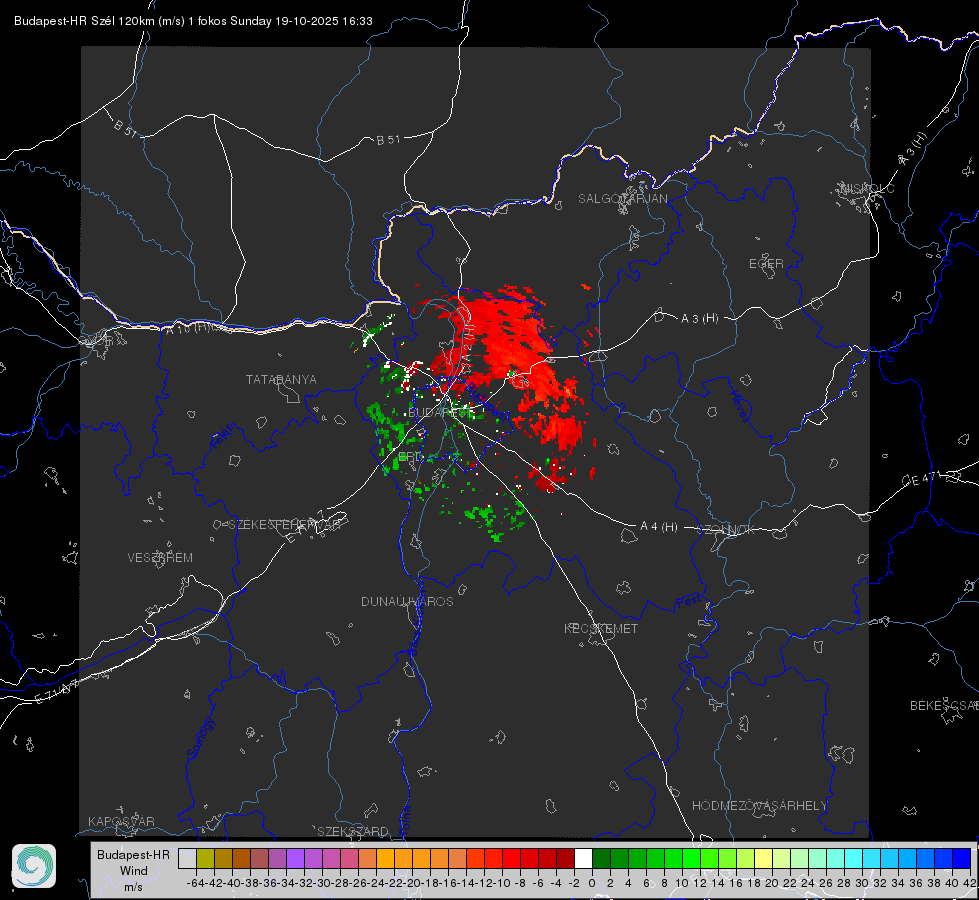Select the pale yellow legend swatch
Image resolution: width=979 pixels, height=900 pixels.
(x=763, y=858)
